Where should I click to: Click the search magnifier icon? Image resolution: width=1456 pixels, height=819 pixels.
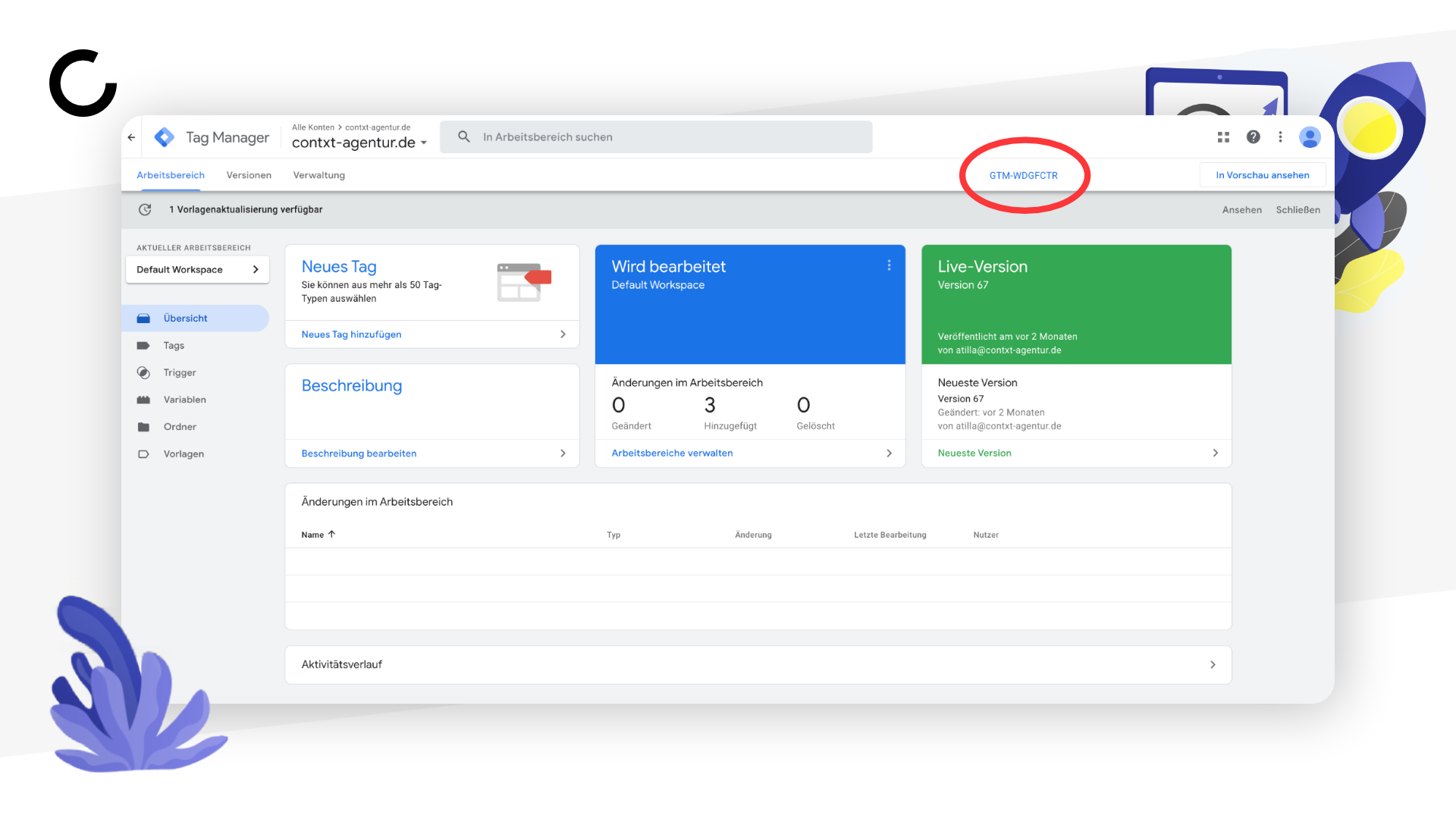(464, 136)
